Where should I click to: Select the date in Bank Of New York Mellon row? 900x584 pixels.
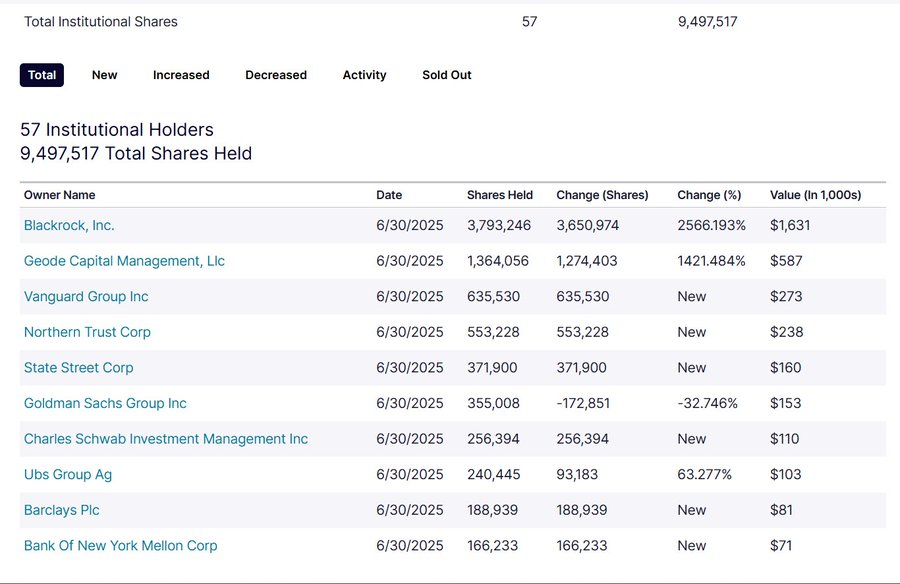tap(410, 546)
